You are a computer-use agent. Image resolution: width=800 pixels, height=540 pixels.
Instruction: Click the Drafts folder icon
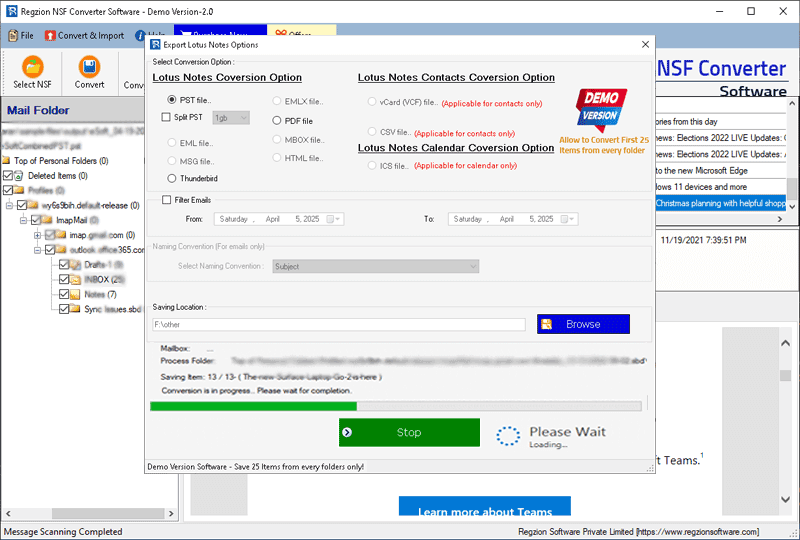[x=76, y=265]
